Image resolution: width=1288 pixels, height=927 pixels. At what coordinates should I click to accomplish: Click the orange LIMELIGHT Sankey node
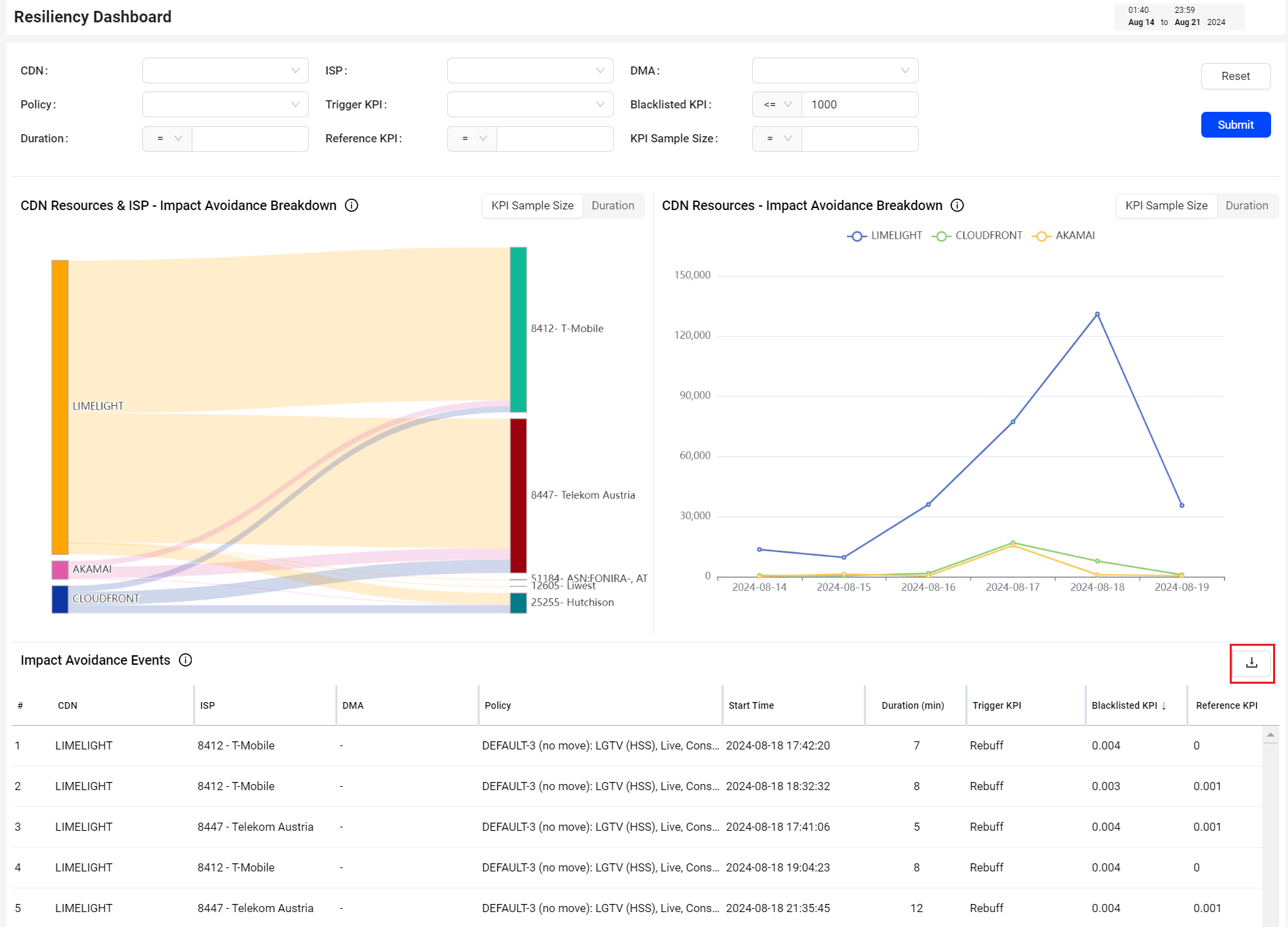[60, 407]
